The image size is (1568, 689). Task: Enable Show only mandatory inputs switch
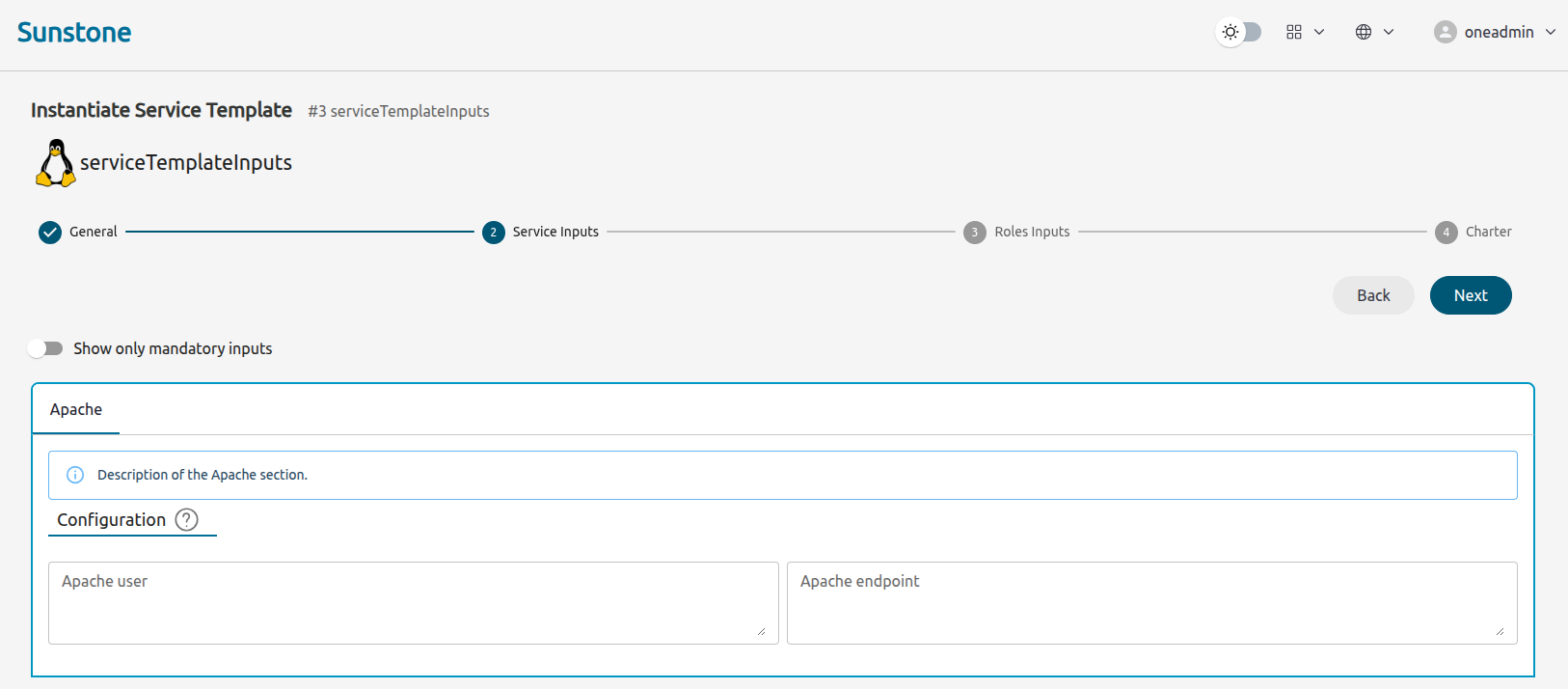pos(45,348)
